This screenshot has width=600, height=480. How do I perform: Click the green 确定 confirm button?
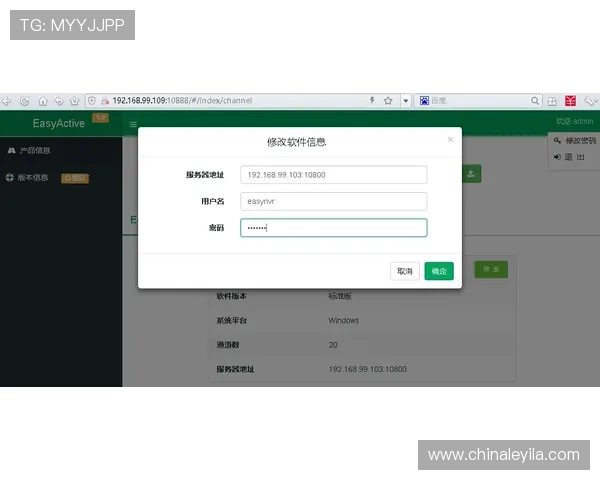[x=439, y=271]
